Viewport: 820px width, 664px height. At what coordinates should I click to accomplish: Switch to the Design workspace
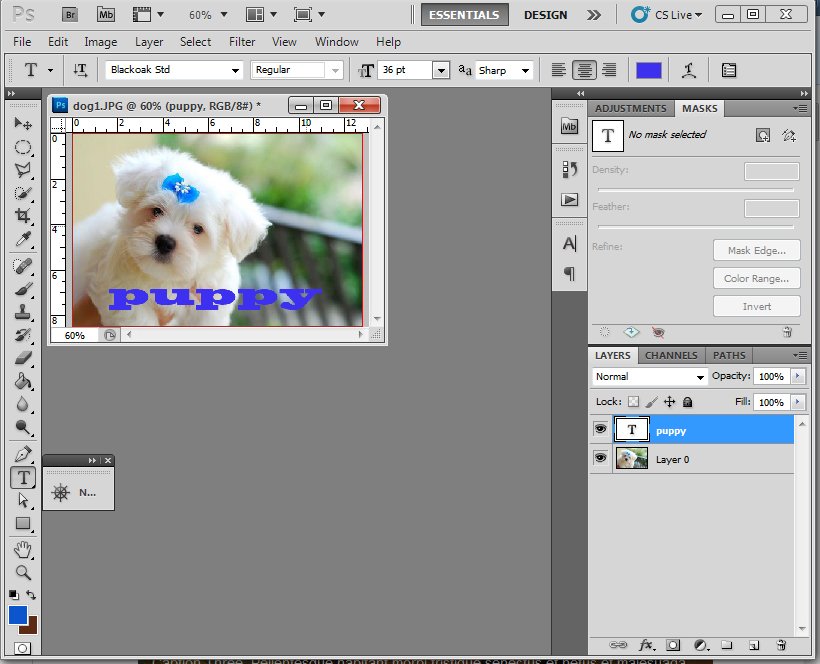(545, 15)
